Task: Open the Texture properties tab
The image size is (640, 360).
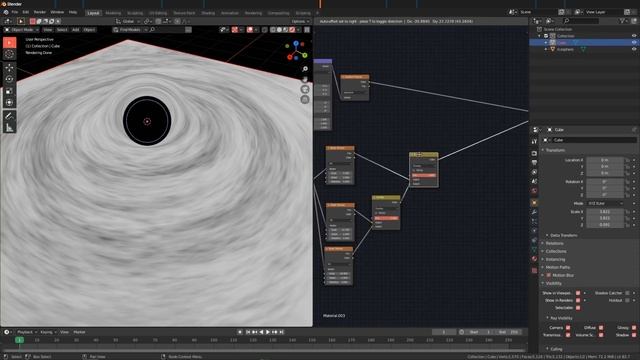Action: click(x=534, y=270)
